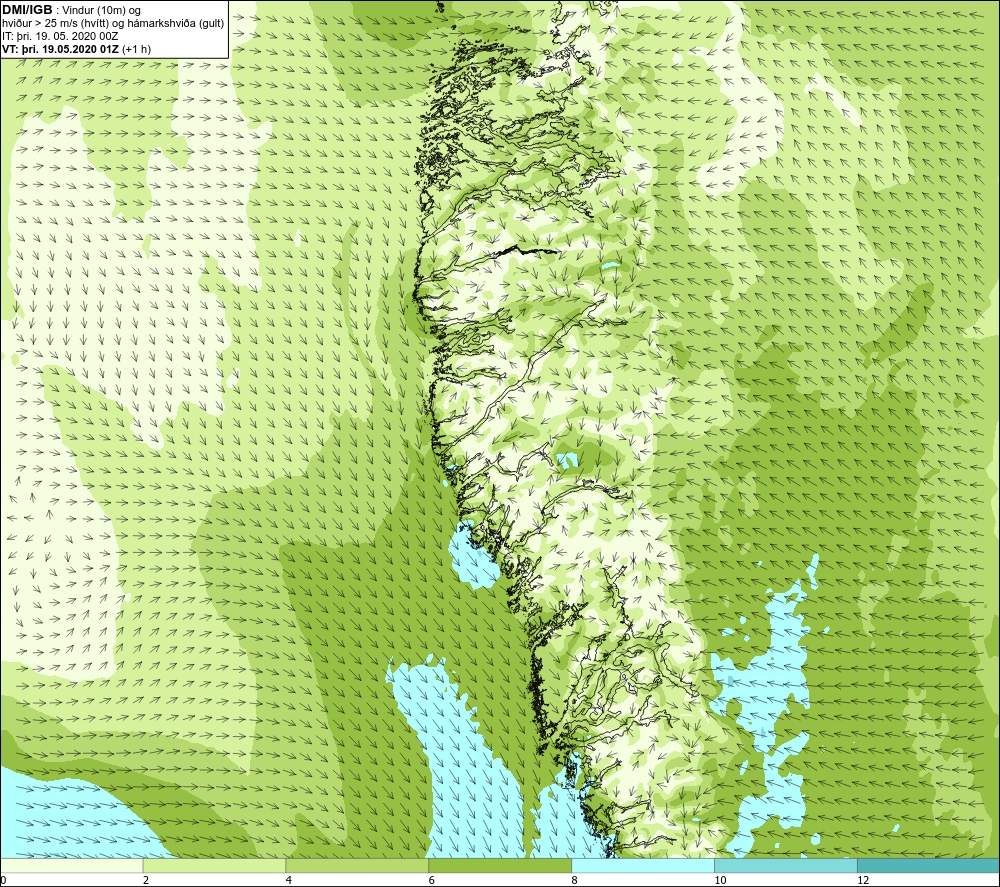Click the legend scale value 12
The image size is (1000, 887).
tap(863, 880)
